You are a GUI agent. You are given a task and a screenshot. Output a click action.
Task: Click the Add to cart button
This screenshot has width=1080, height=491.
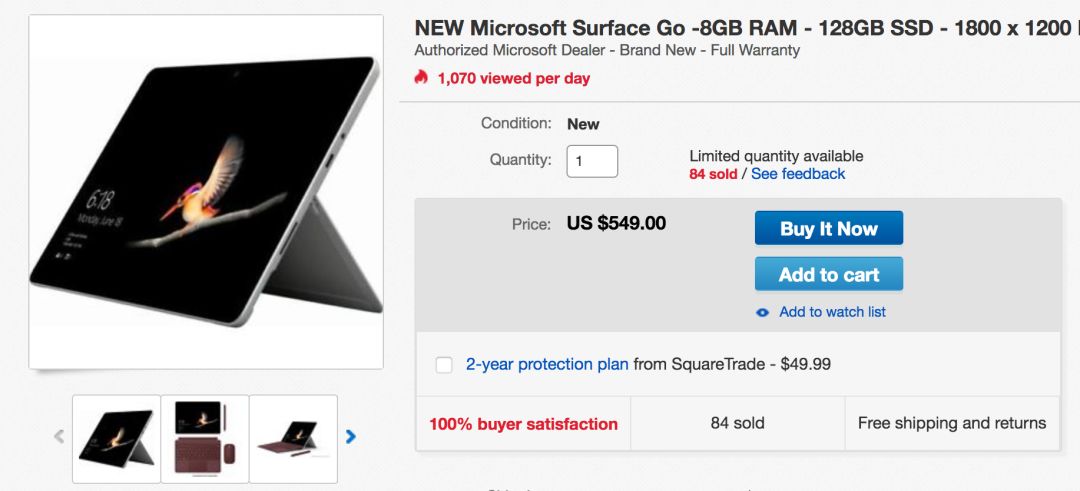click(828, 274)
